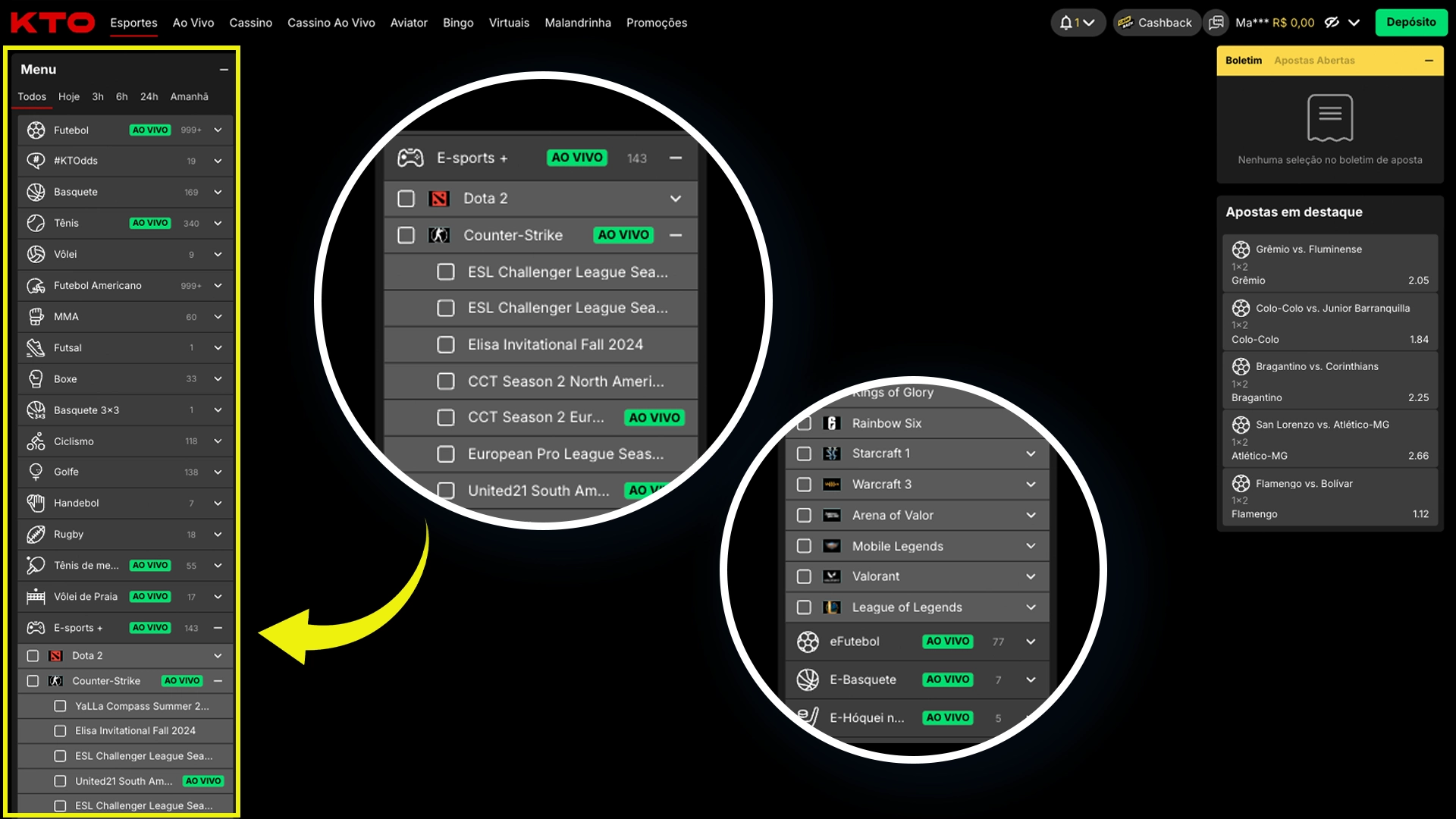
Task: Check the Elisa Invitational Fall 2024 menu box
Action: point(60,731)
